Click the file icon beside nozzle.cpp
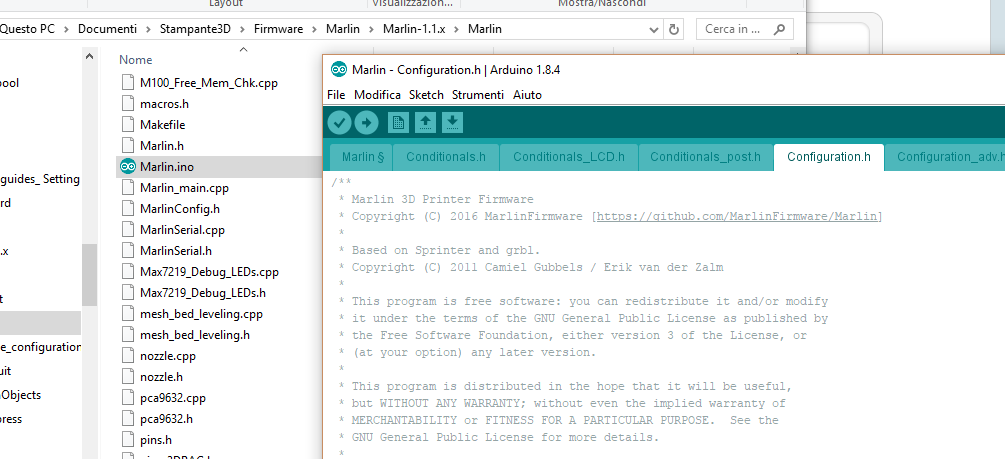 128,356
